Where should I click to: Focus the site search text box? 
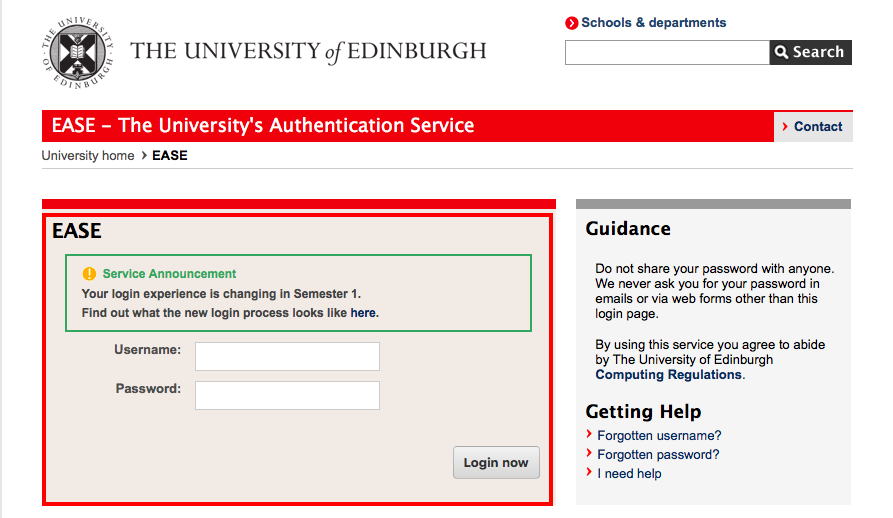pos(667,52)
